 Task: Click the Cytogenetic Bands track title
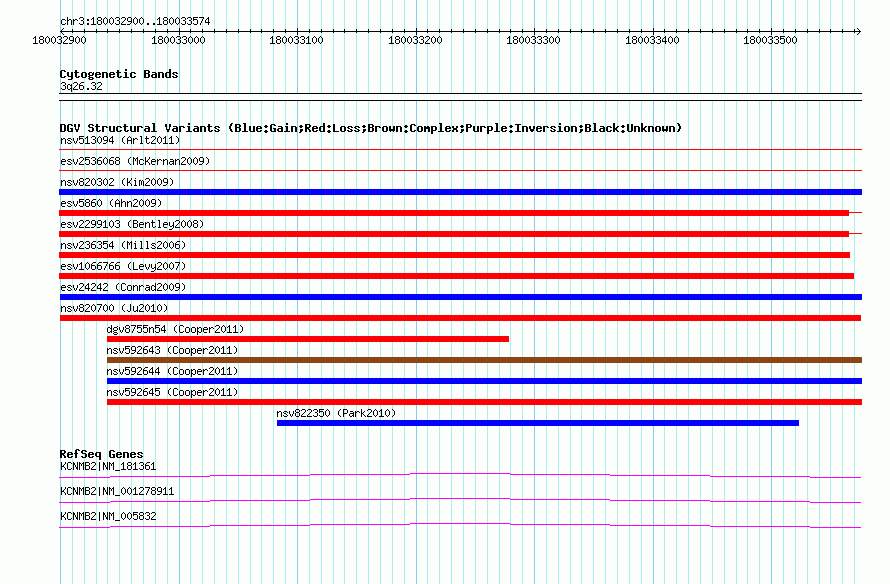[x=119, y=74]
